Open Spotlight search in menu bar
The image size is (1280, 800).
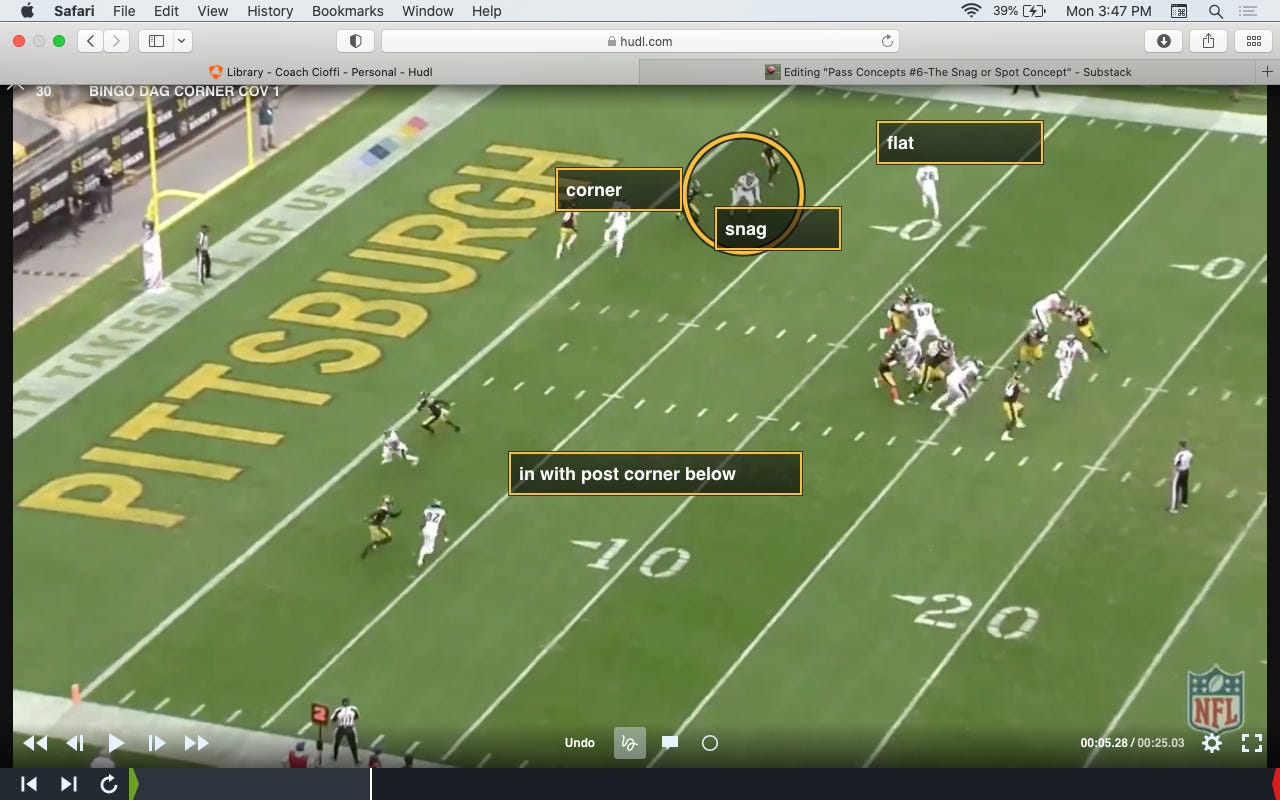(1216, 11)
